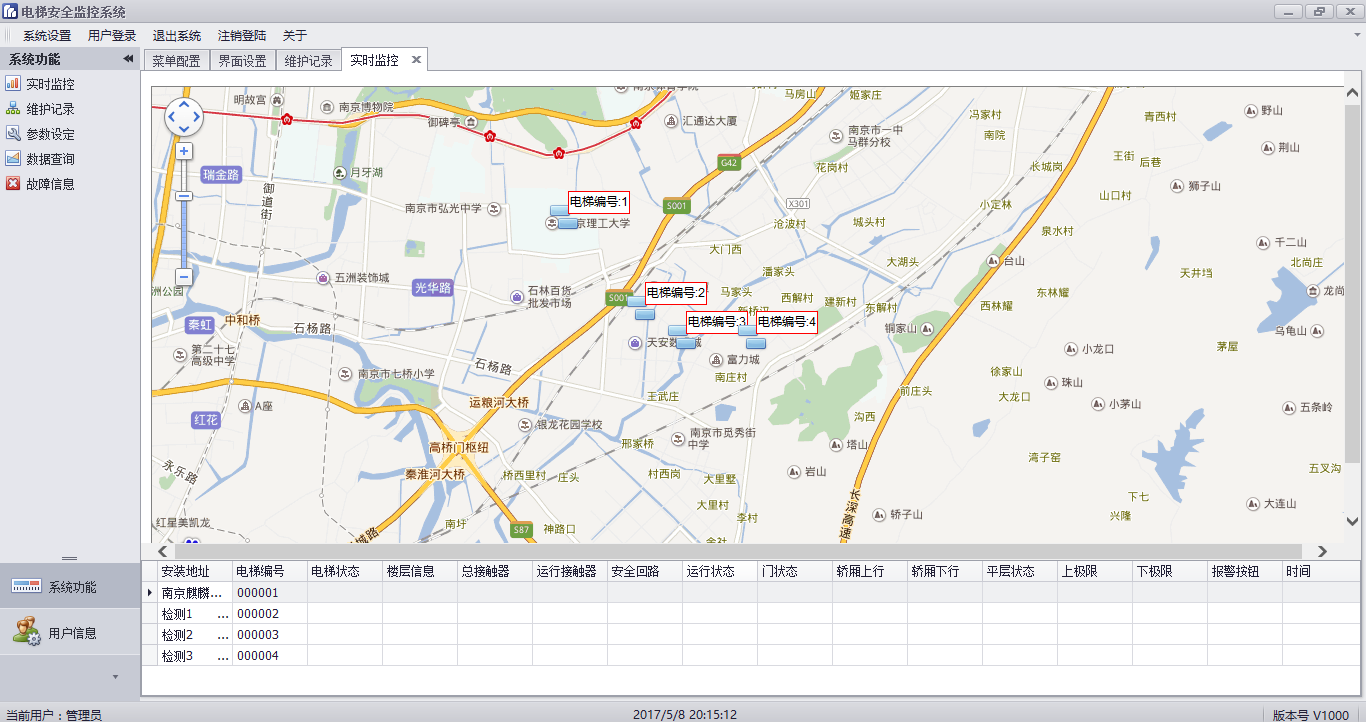Click the map zoom out minus button
The width and height of the screenshot is (1366, 722).
[x=184, y=277]
